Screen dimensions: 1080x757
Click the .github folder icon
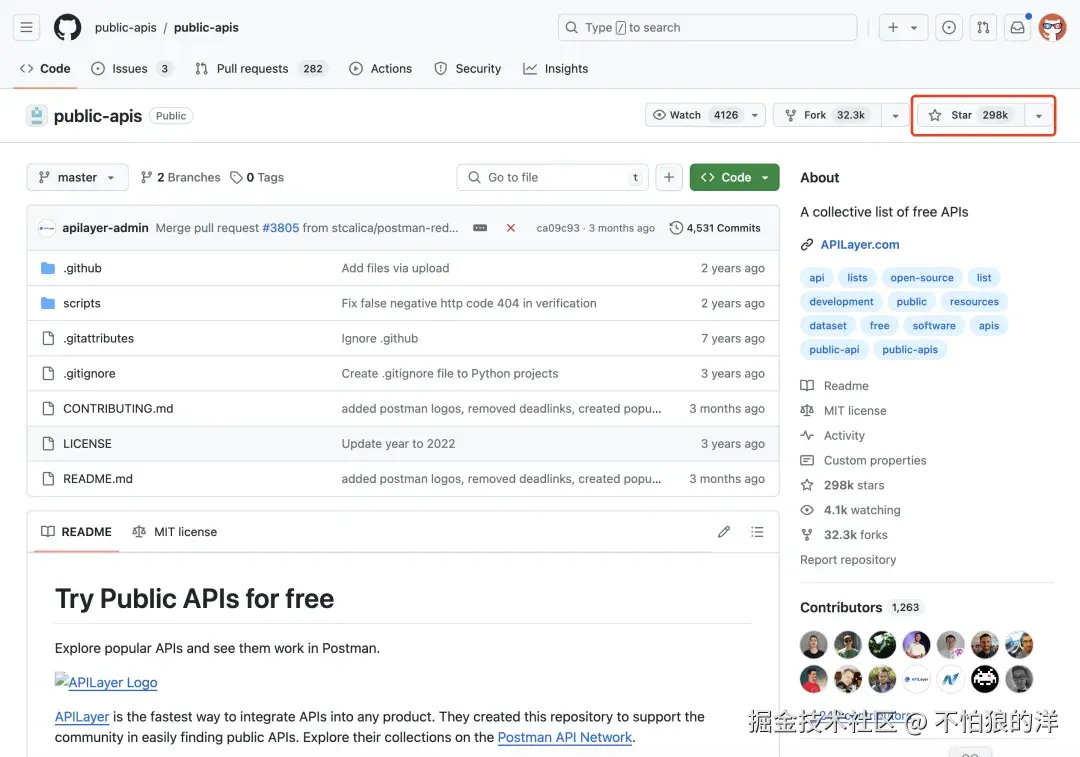point(48,268)
